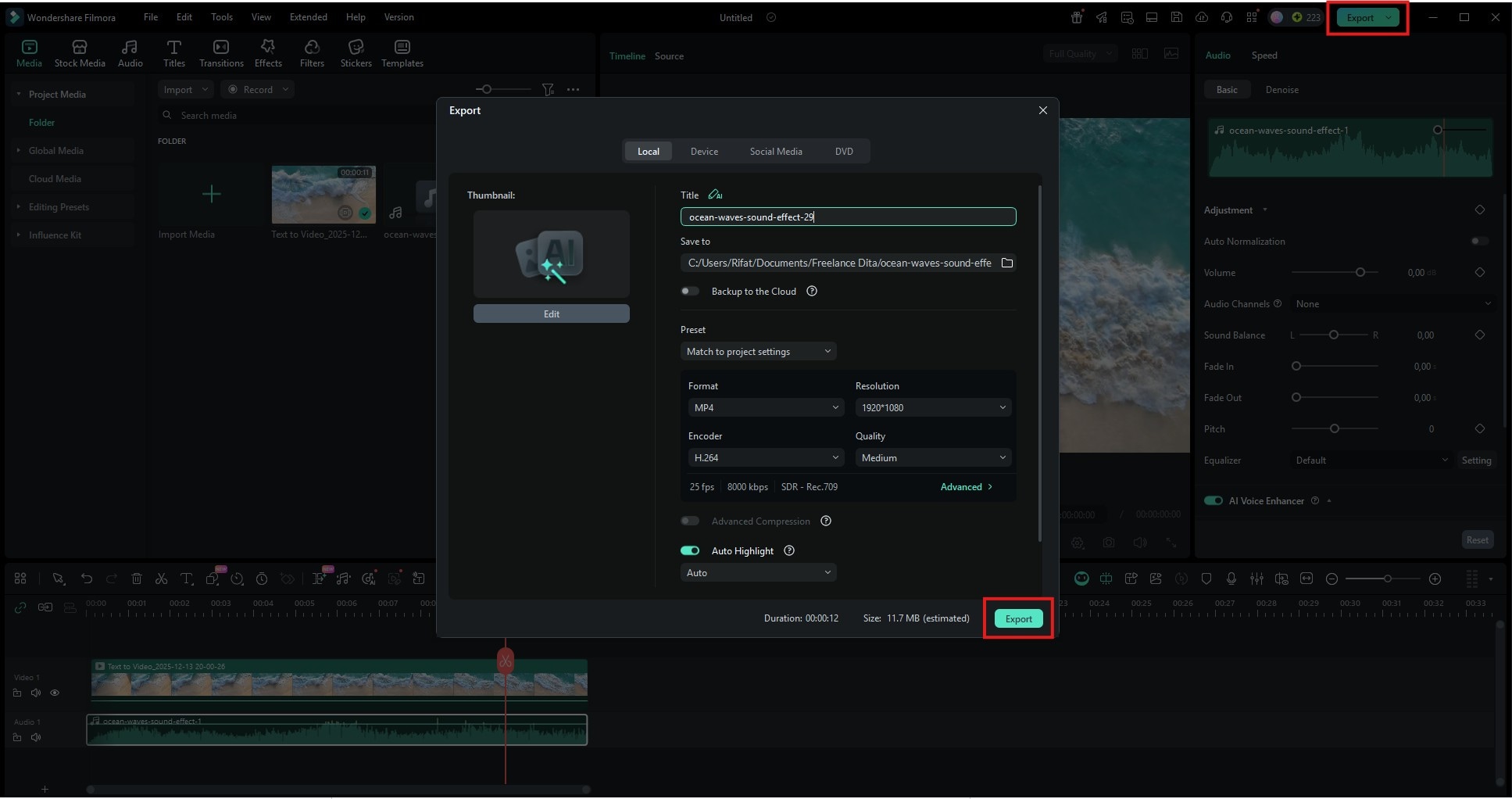1512x799 pixels.
Task: Enable Backup to the Cloud
Action: click(690, 291)
